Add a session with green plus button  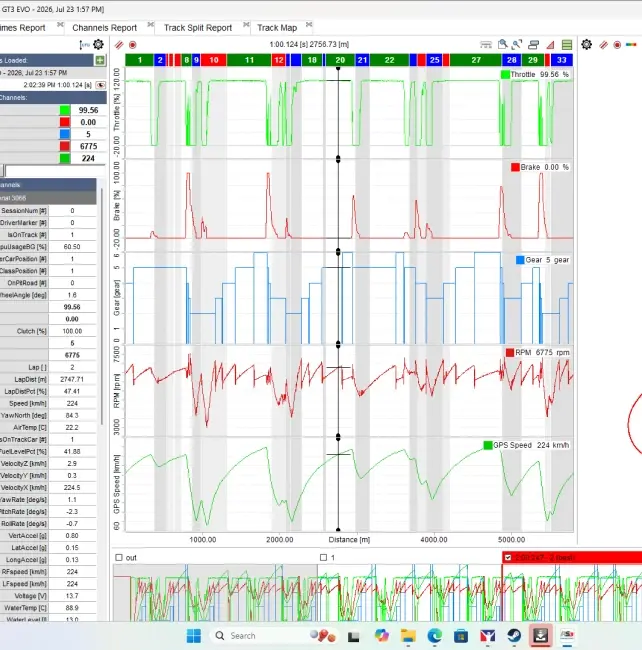pos(100,61)
